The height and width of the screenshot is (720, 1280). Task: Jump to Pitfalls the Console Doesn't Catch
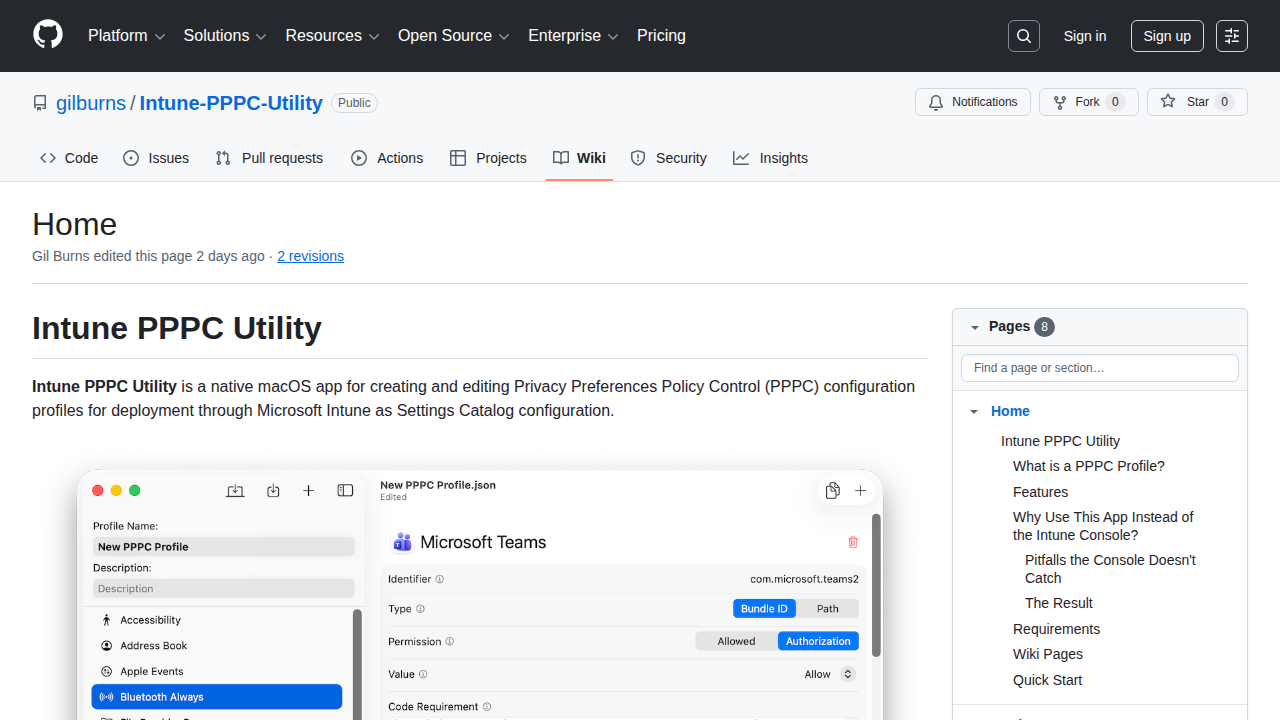click(x=1110, y=569)
